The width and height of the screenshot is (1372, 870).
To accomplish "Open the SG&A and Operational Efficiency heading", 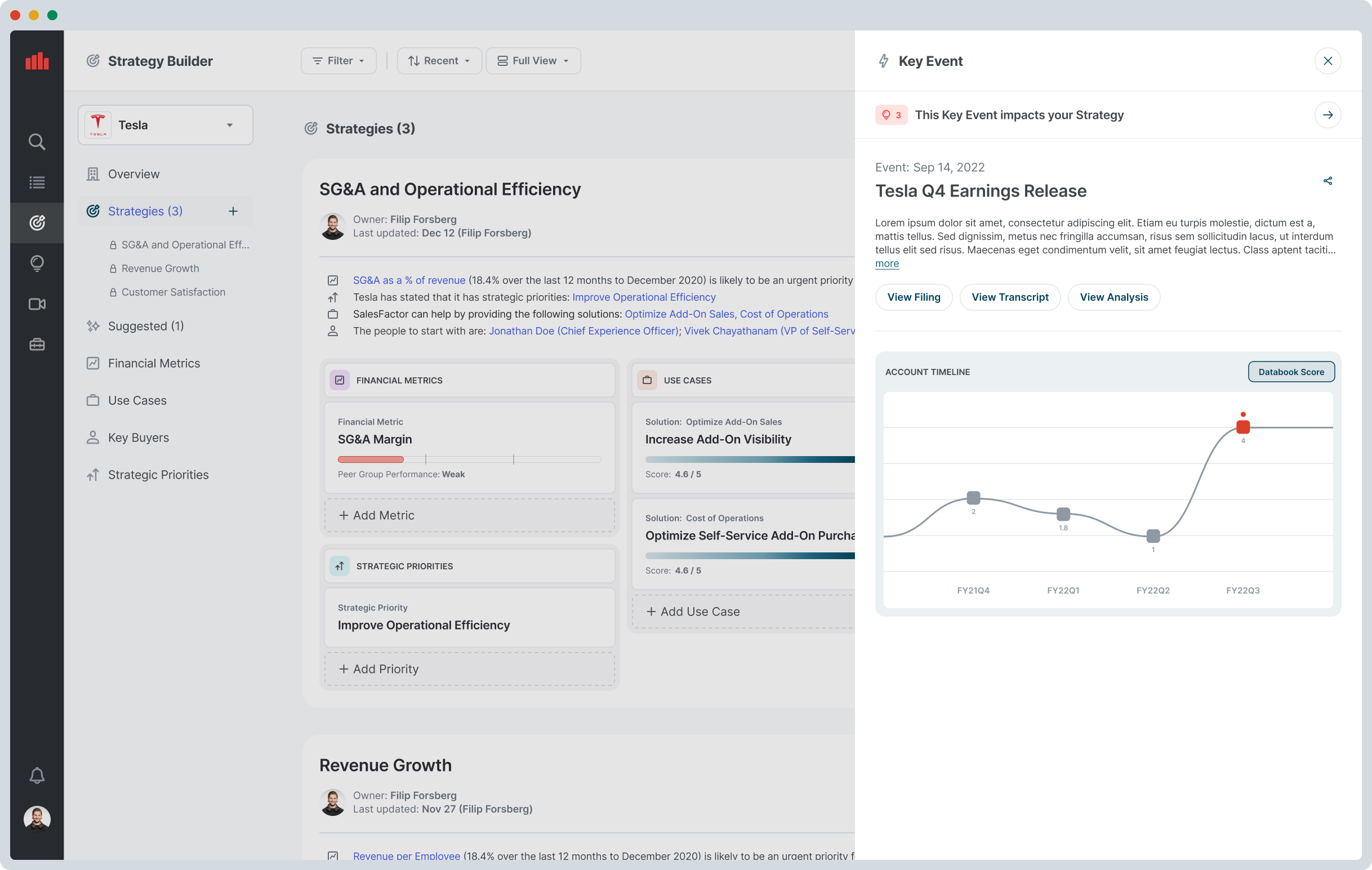I will pyautogui.click(x=449, y=189).
